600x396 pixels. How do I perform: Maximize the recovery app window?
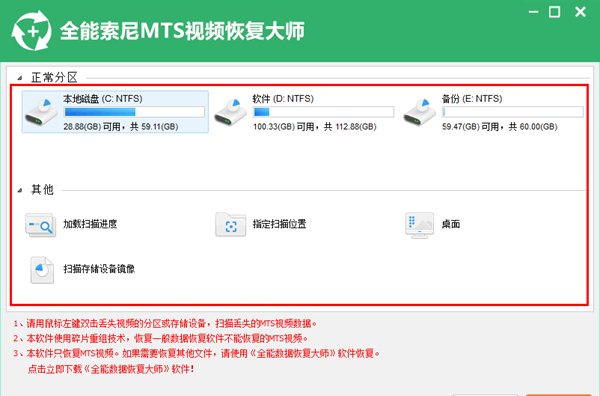click(554, 12)
